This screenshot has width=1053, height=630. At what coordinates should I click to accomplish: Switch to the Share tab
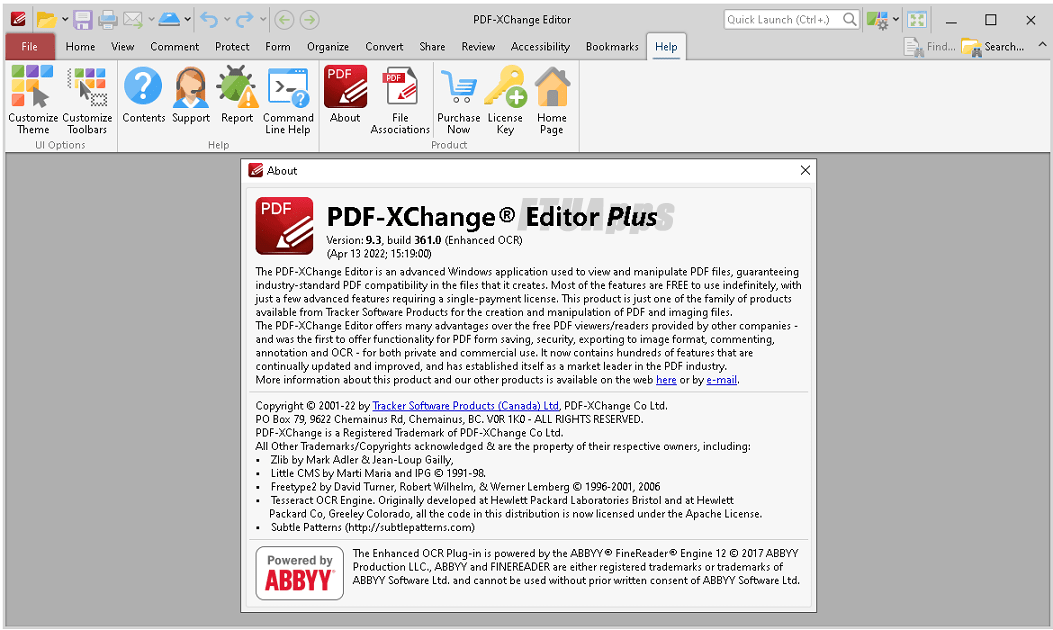[432, 46]
